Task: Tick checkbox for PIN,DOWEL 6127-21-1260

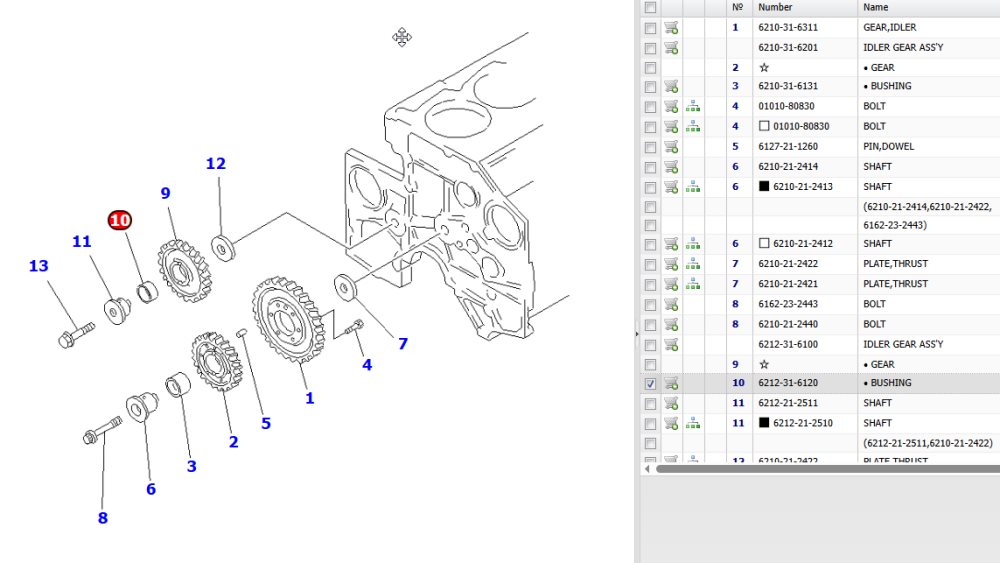Action: click(x=650, y=147)
